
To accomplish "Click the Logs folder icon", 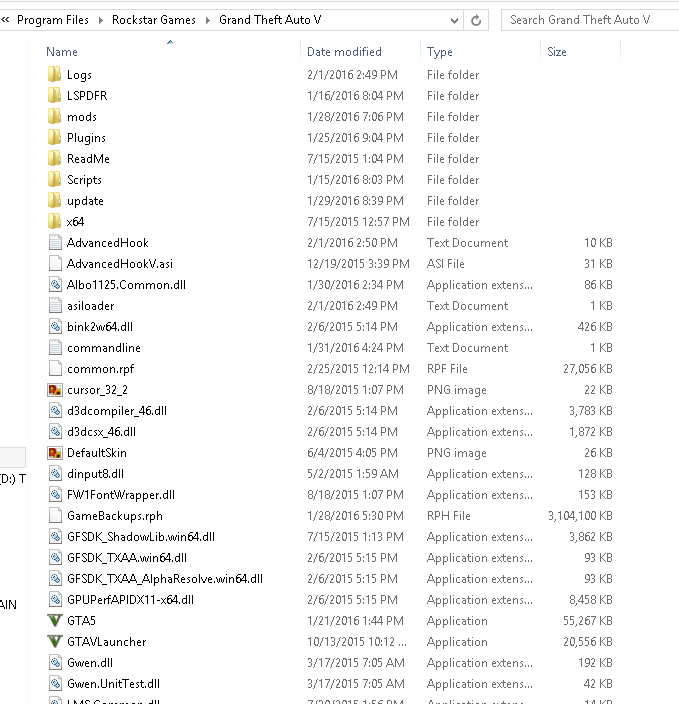I will [x=54, y=75].
